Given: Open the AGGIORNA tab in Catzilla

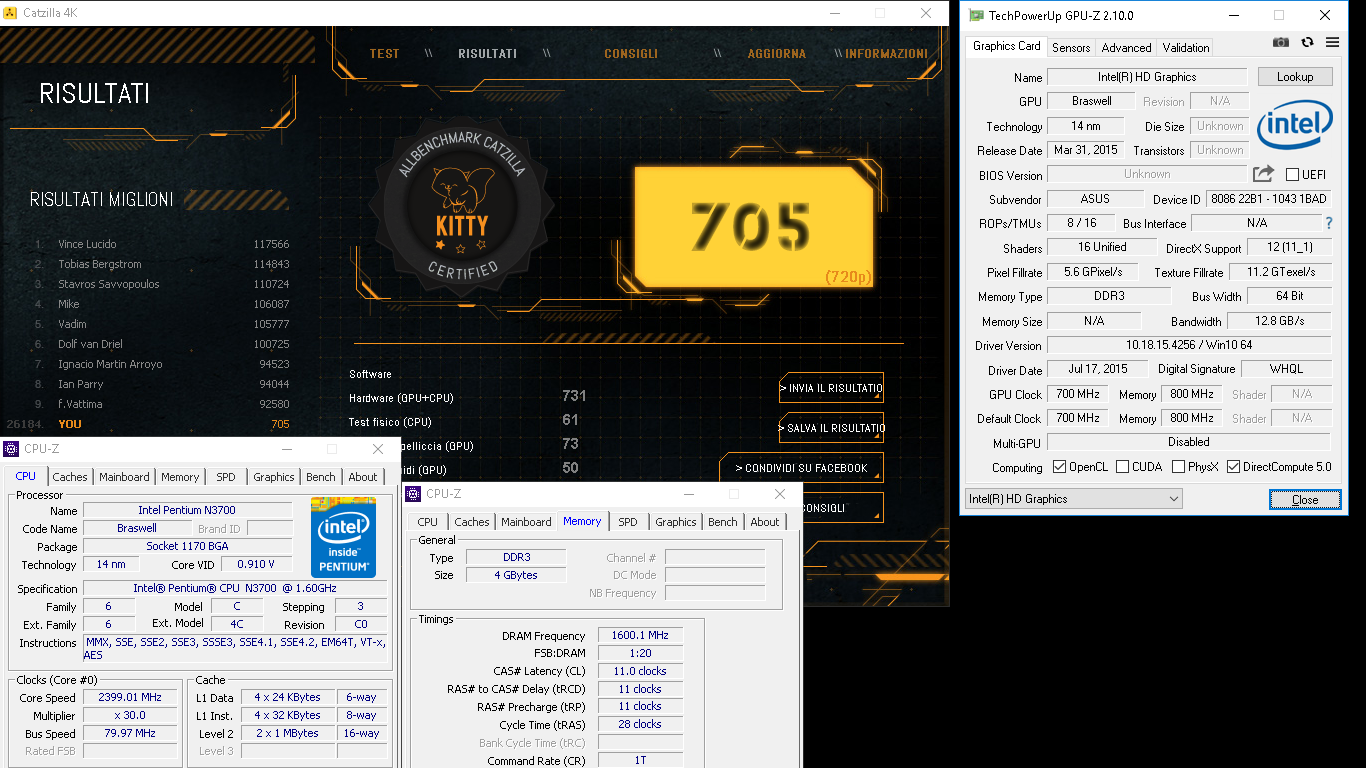Looking at the screenshot, I should [x=776, y=54].
